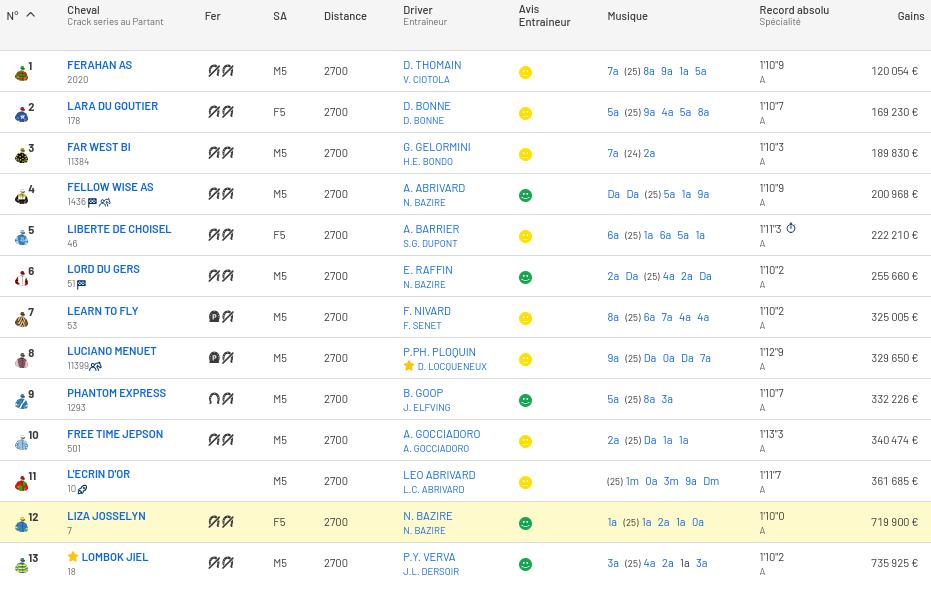Click the jockey silks icon for number 12
This screenshot has width=931, height=590.
[21, 524]
